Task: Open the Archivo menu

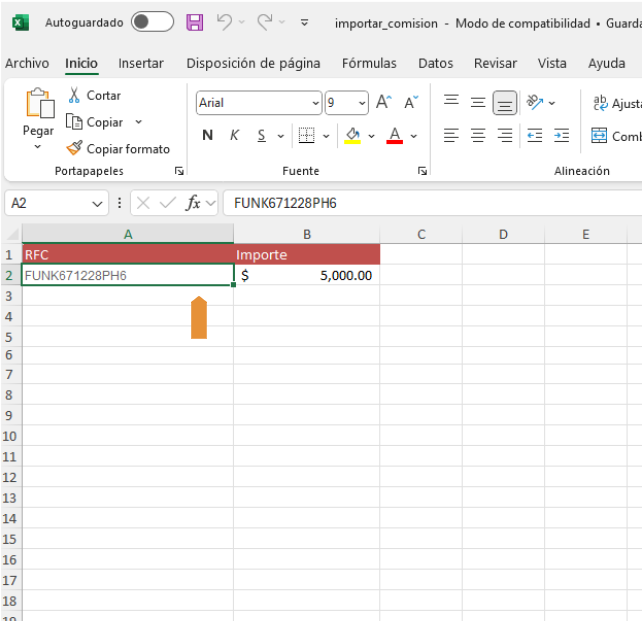Action: coord(27,63)
